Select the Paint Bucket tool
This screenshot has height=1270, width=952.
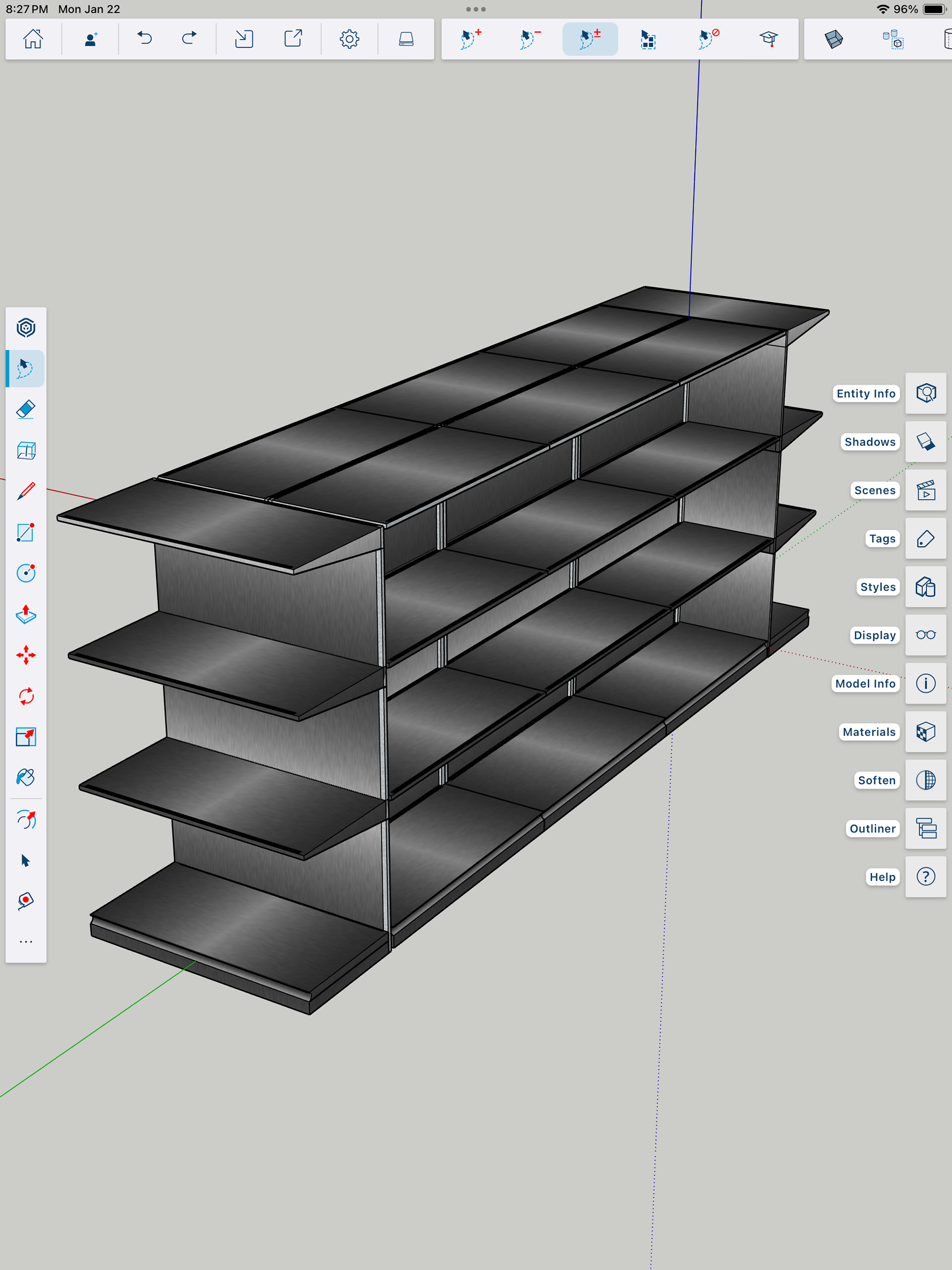pyautogui.click(x=26, y=778)
